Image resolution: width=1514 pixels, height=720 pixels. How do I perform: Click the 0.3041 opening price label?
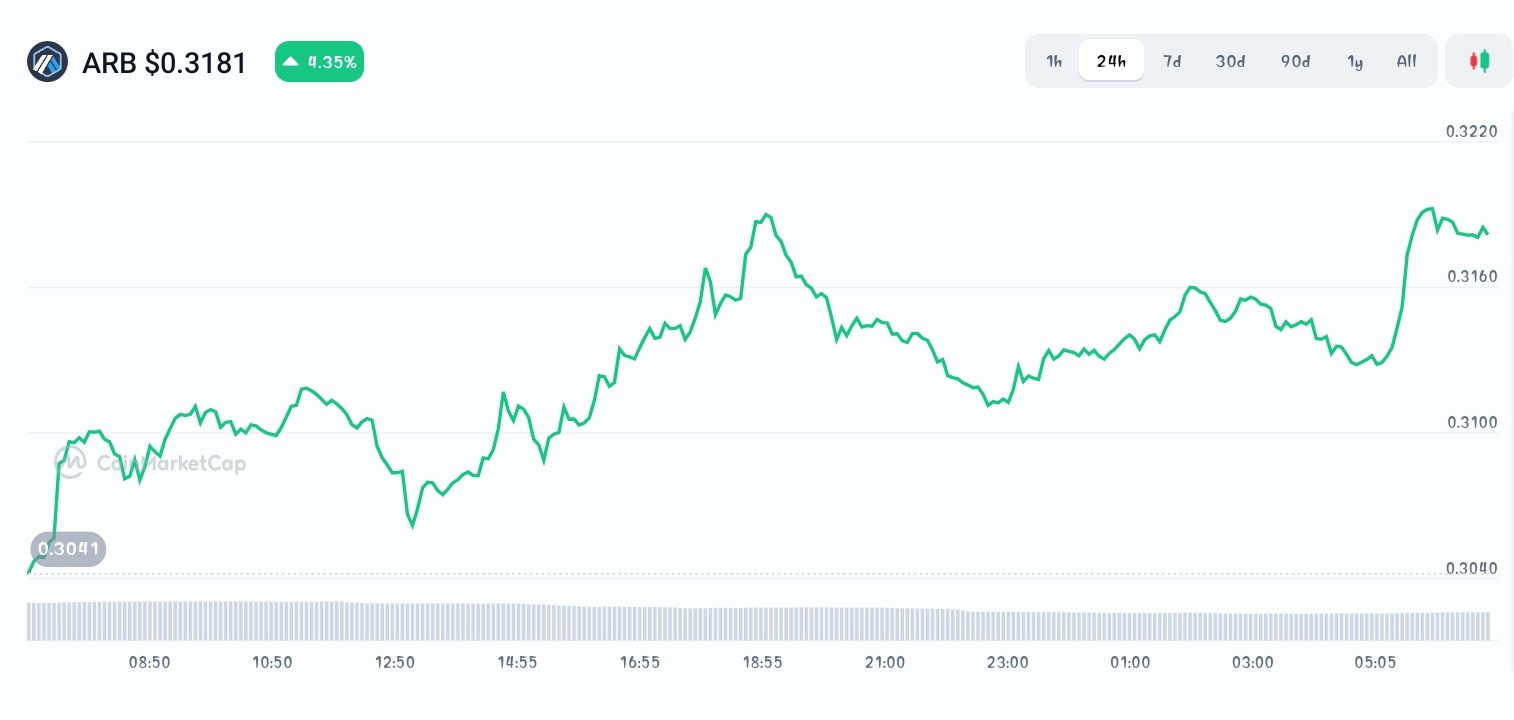click(68, 548)
